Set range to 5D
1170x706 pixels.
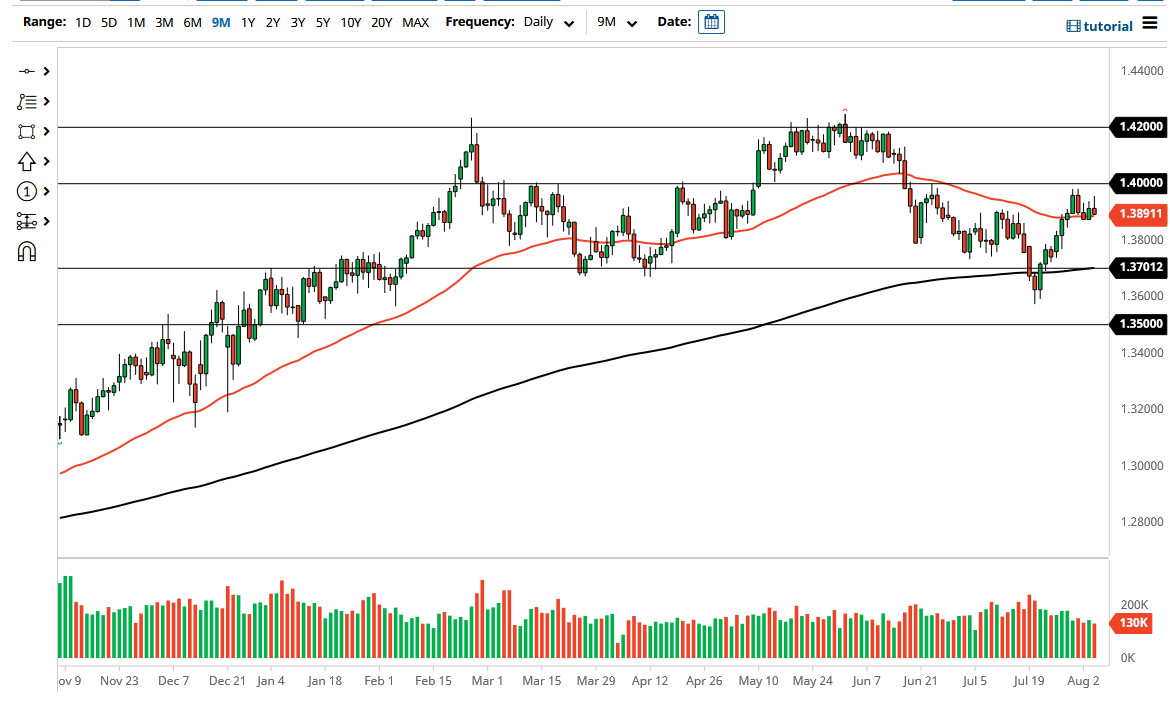[109, 22]
